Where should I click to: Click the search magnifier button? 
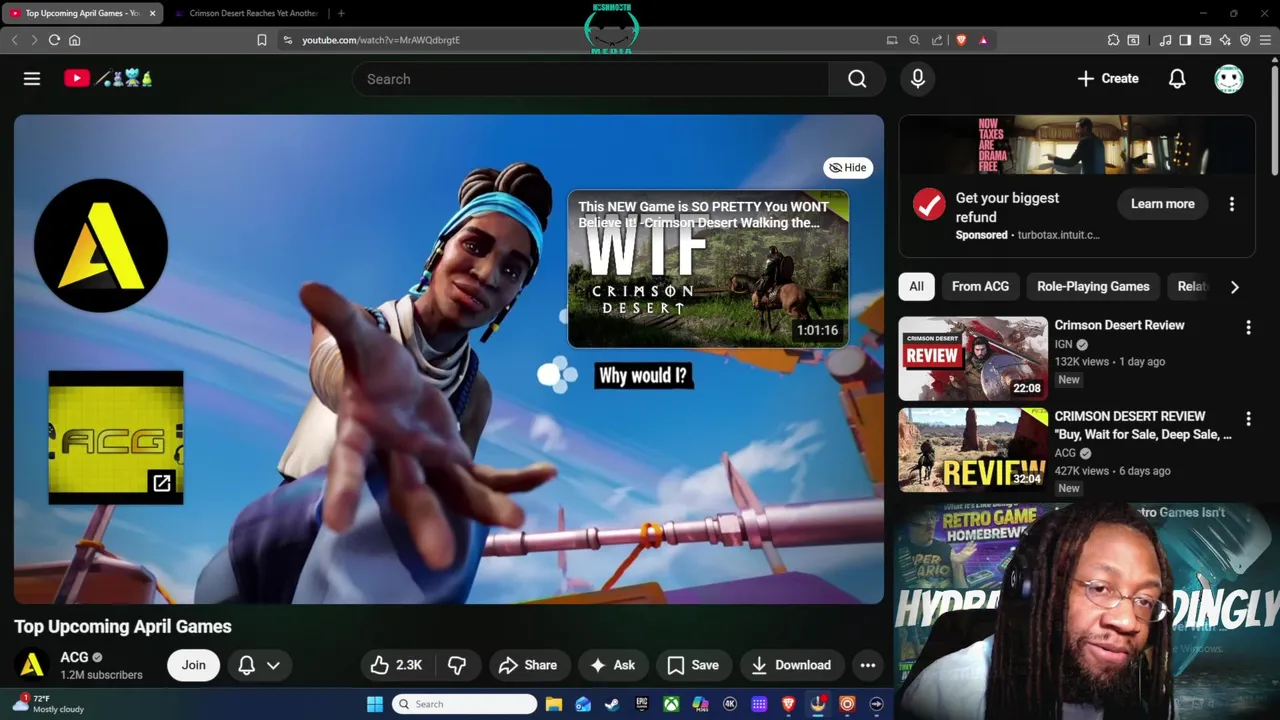(857, 79)
